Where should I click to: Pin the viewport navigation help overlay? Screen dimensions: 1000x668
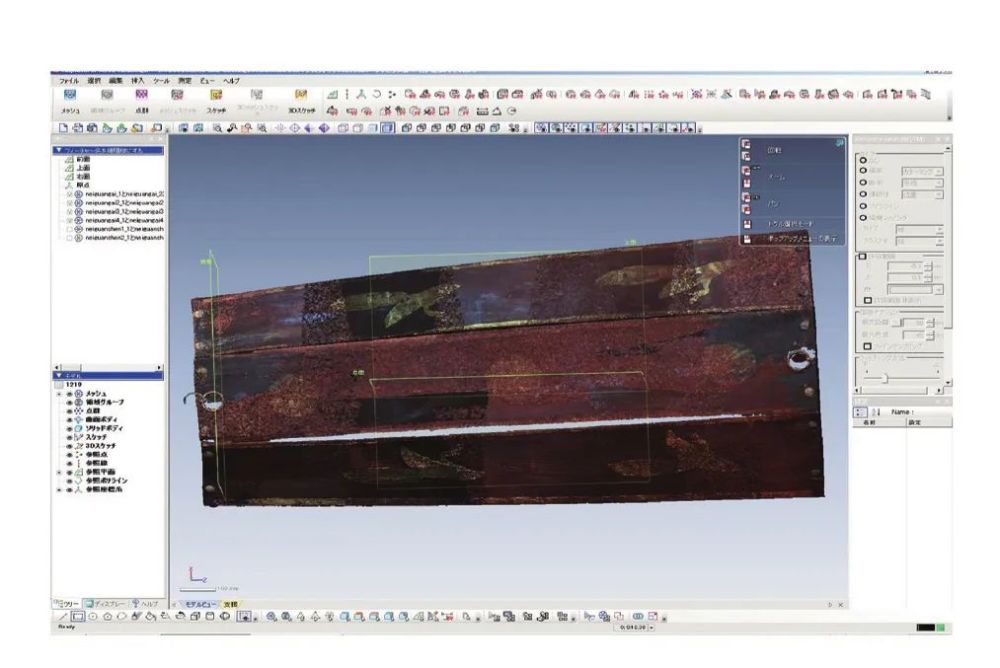coord(839,143)
